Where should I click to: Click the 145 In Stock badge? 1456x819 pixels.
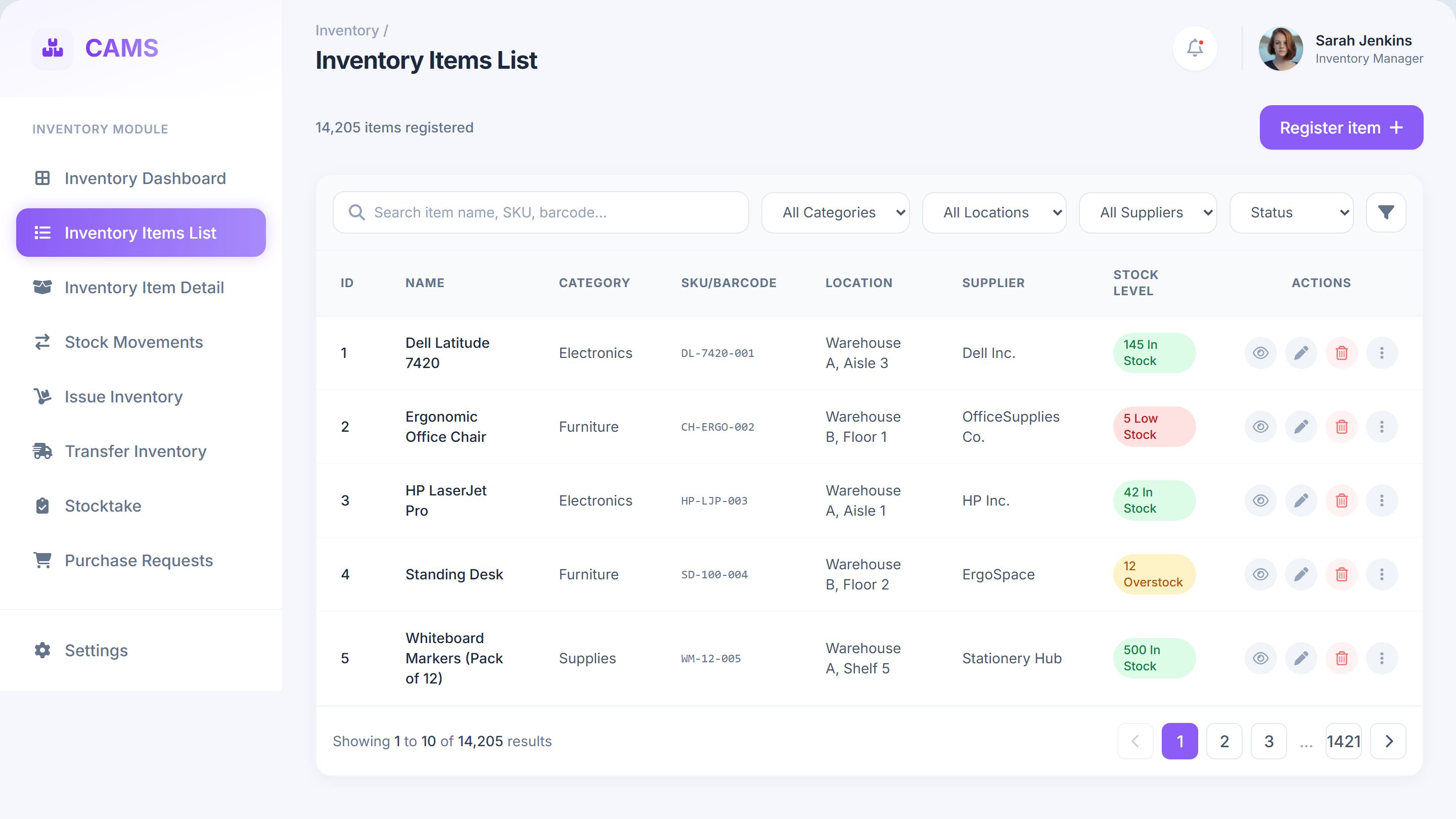click(x=1154, y=353)
